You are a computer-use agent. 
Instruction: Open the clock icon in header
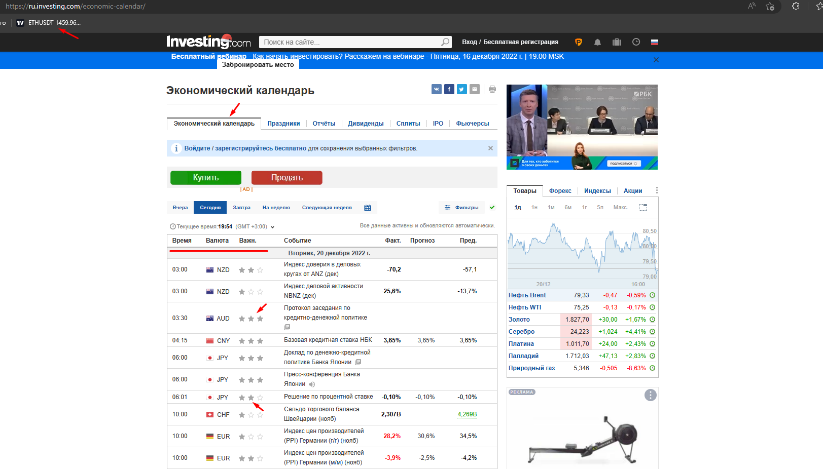click(x=636, y=42)
